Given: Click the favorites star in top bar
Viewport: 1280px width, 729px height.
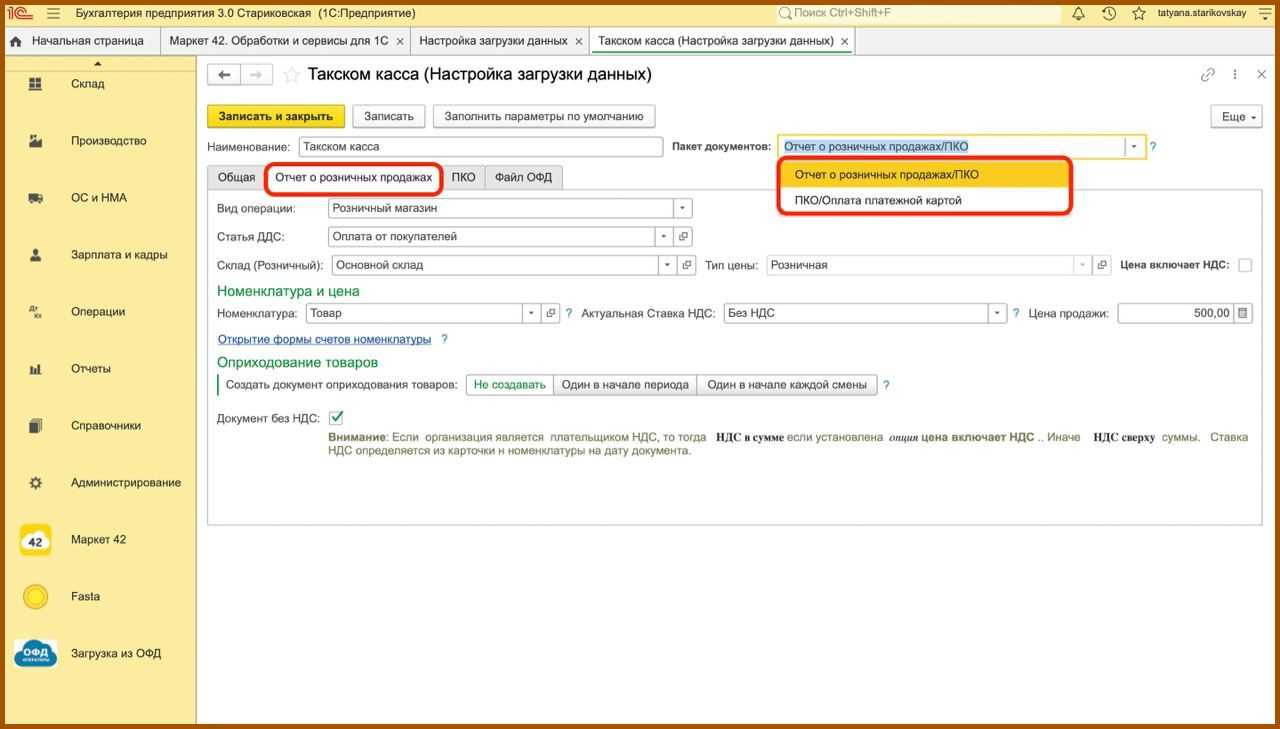Looking at the screenshot, I should click(x=1138, y=13).
